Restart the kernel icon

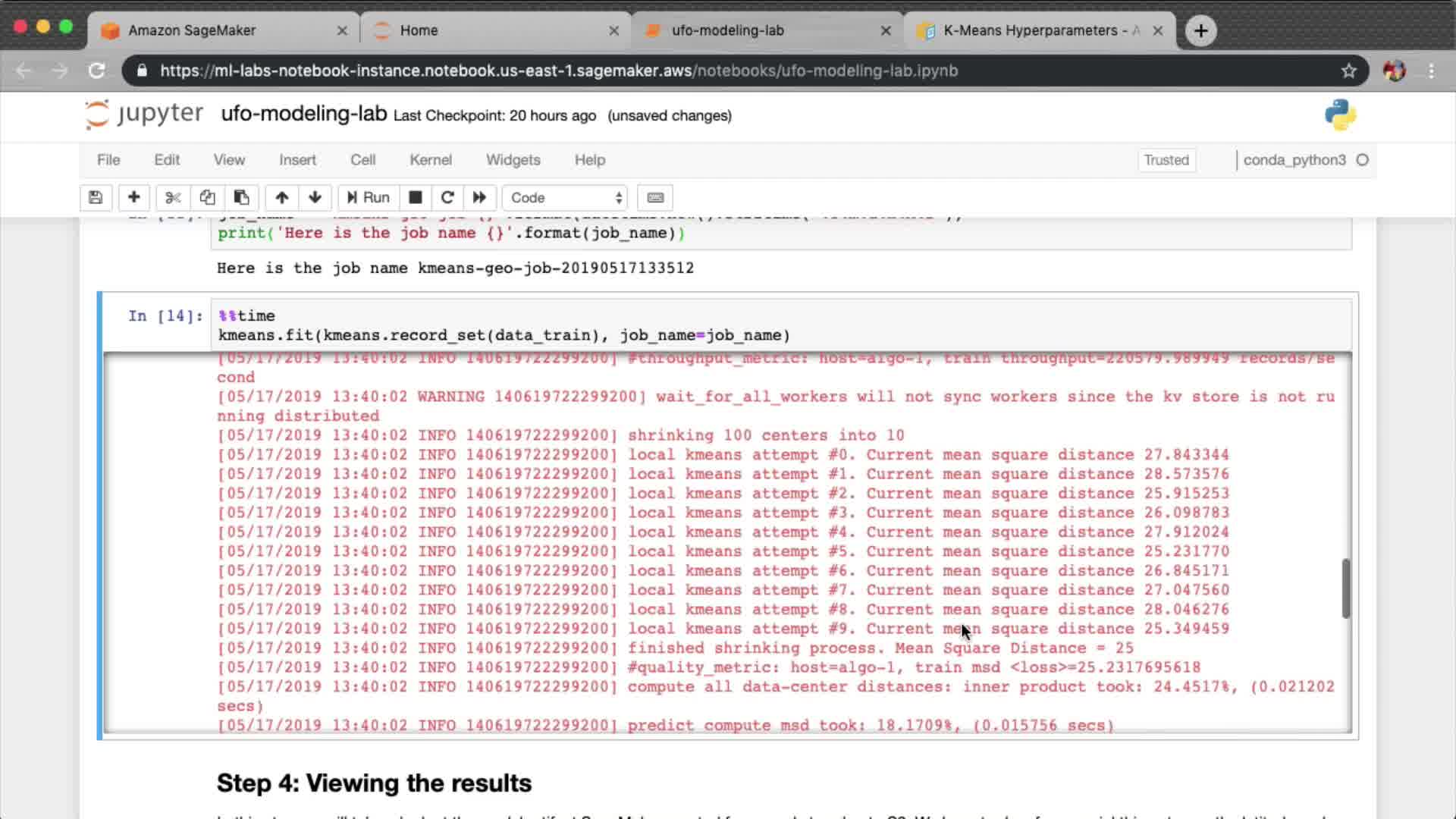(447, 198)
